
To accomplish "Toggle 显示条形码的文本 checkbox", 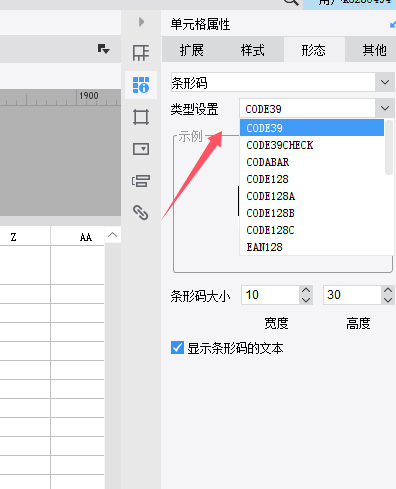I will (x=177, y=348).
